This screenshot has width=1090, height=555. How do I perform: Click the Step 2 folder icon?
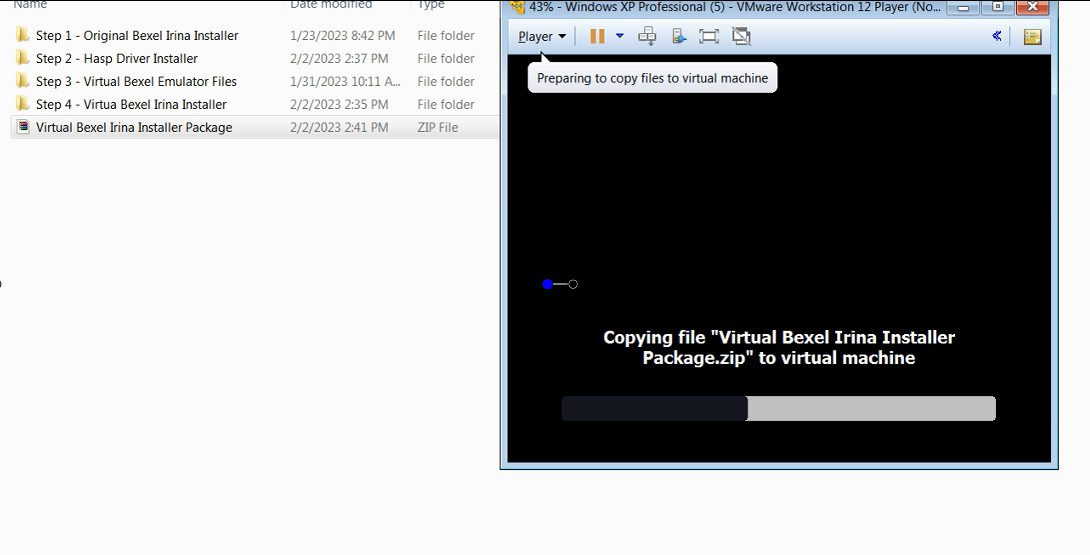23,58
